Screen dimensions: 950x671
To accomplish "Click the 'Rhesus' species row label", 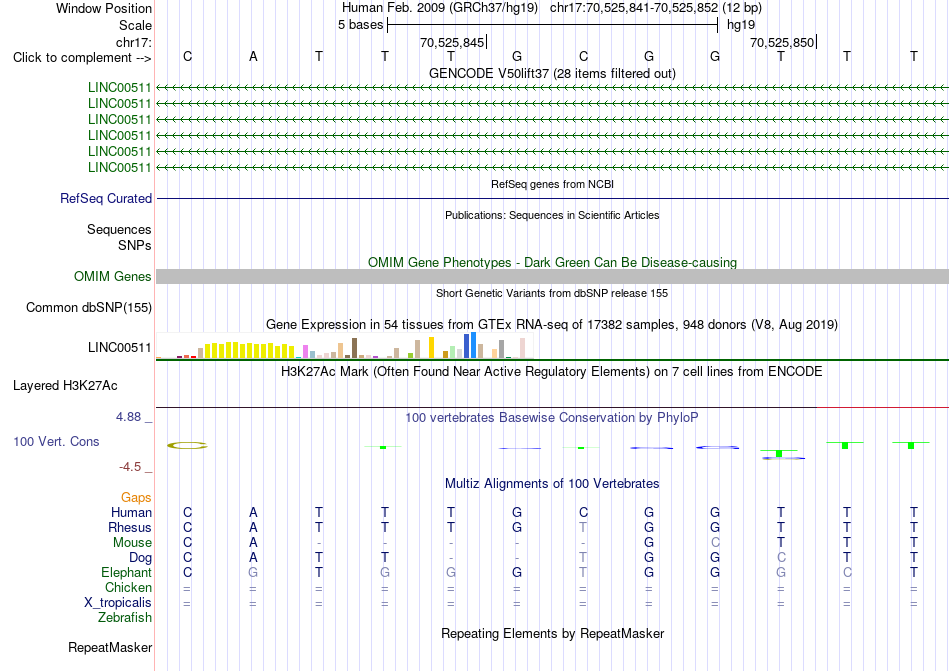I will pyautogui.click(x=130, y=528).
